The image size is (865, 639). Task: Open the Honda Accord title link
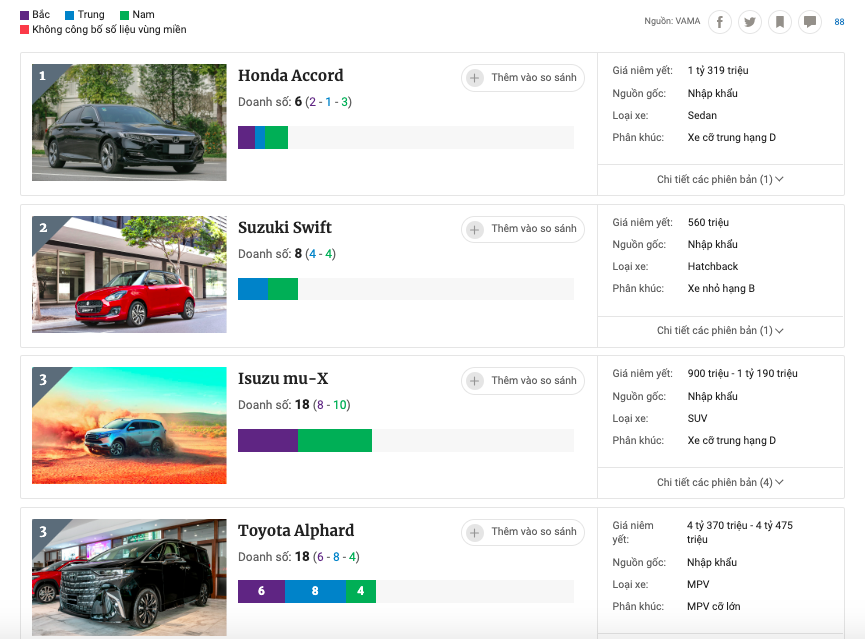click(x=291, y=76)
